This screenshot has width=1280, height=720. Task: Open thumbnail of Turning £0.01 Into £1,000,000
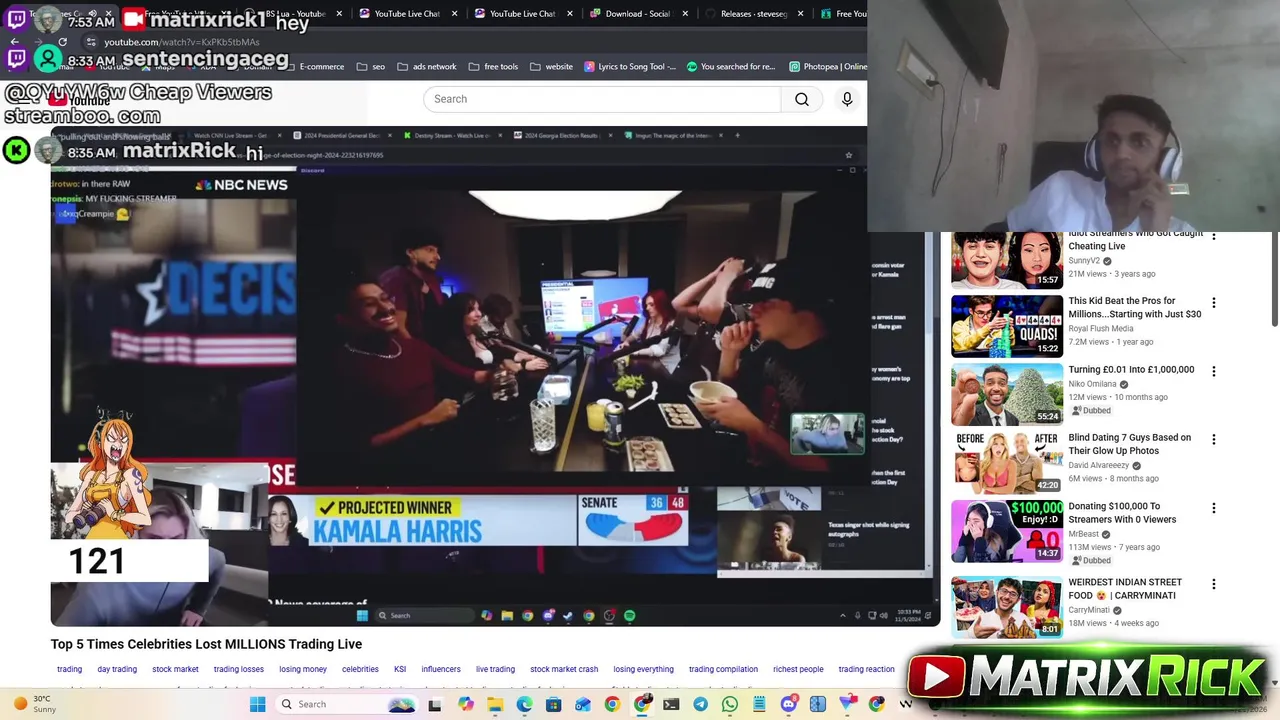click(x=1007, y=394)
